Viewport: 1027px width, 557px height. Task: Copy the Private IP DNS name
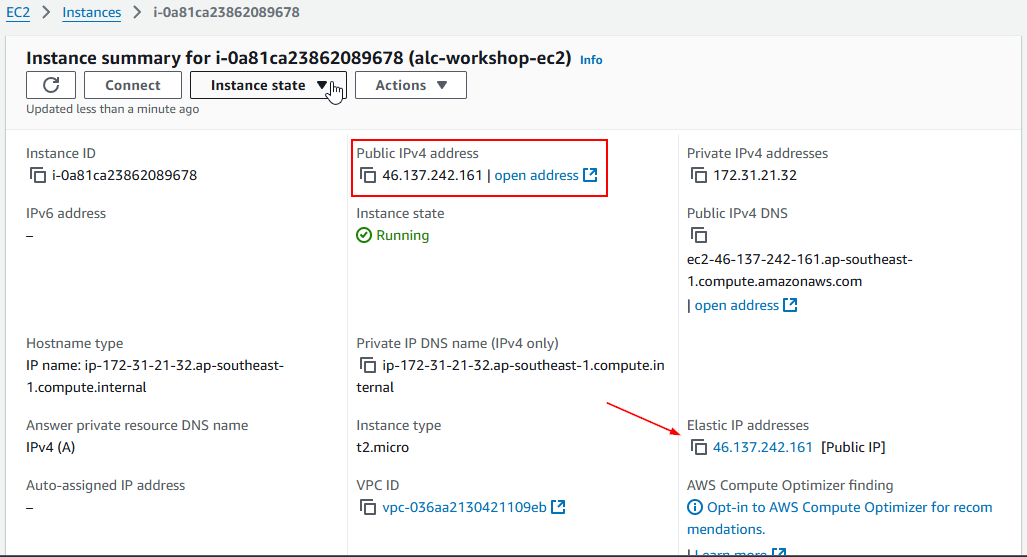(x=368, y=366)
